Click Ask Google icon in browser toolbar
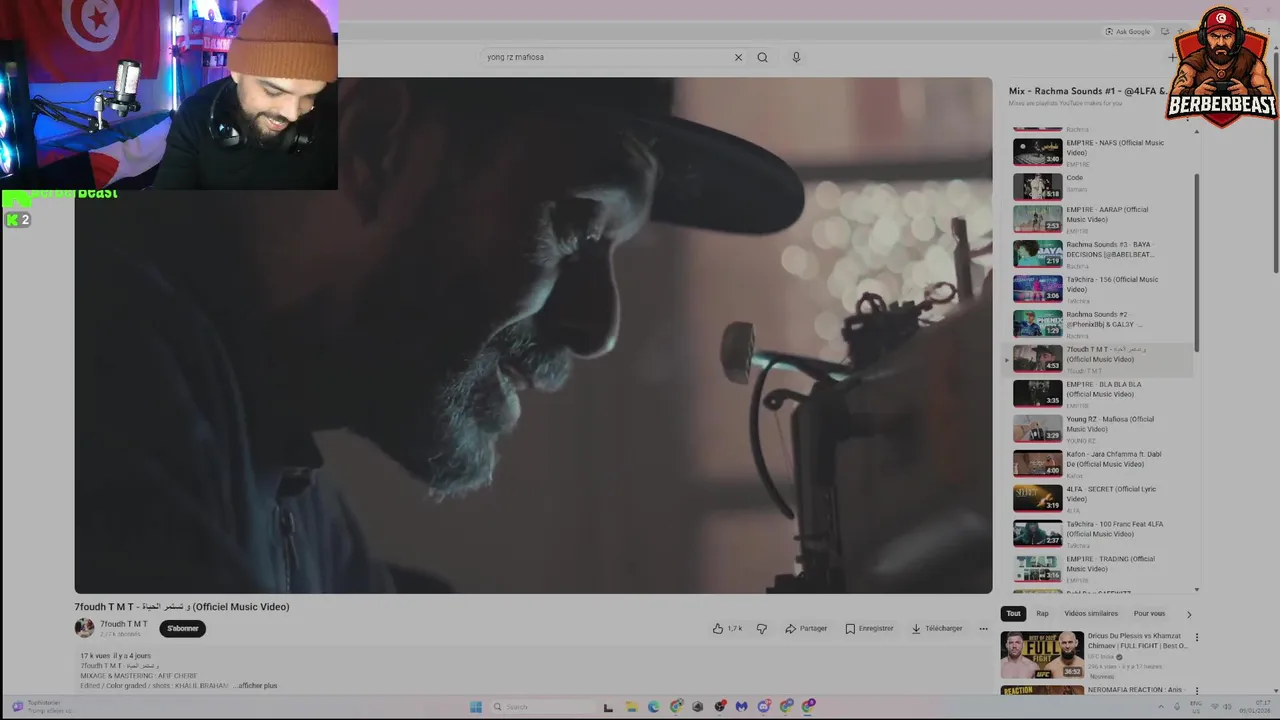This screenshot has width=1280, height=720. [x=1128, y=31]
